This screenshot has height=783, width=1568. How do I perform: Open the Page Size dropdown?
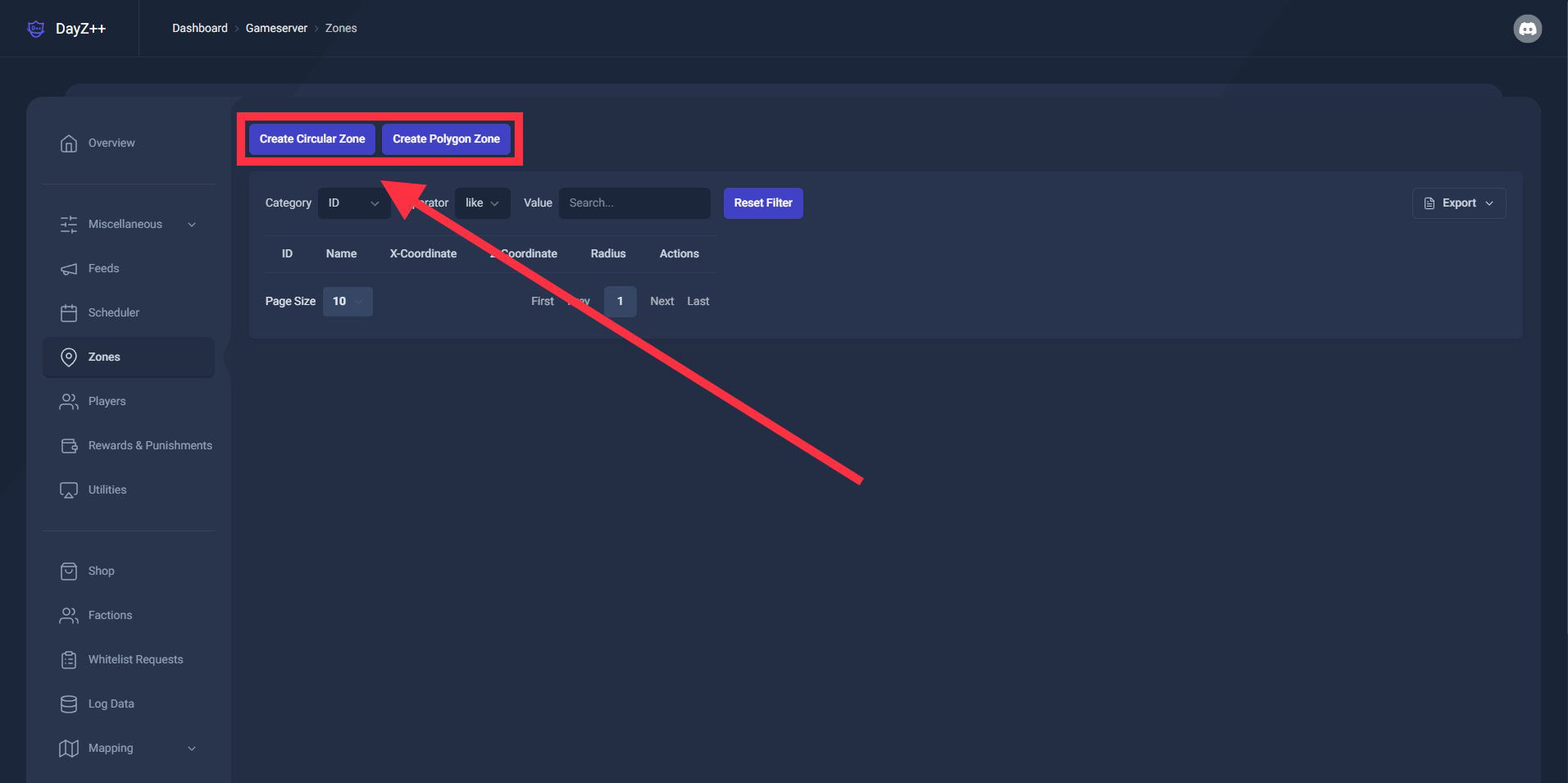click(x=348, y=302)
